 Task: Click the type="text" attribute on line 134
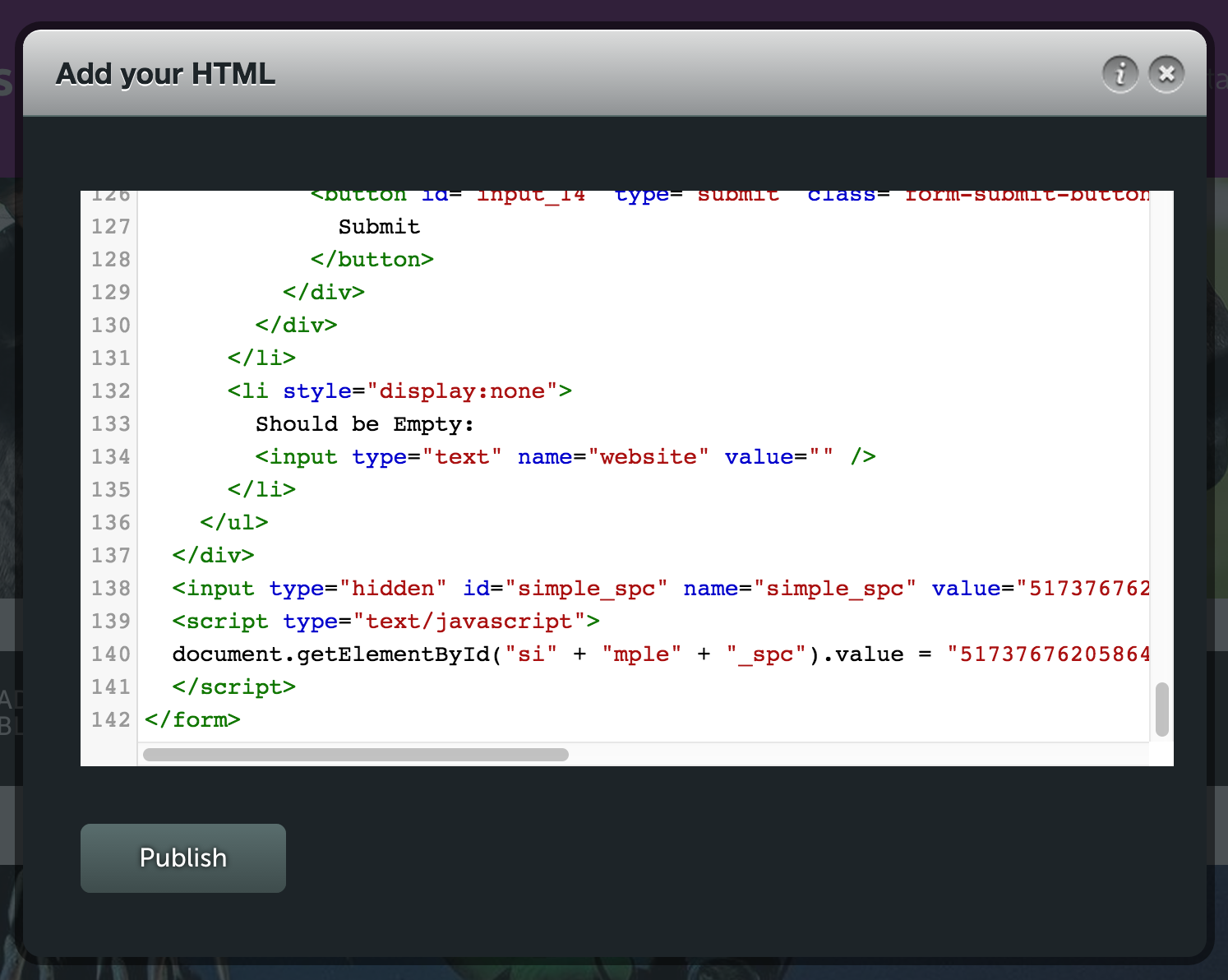coord(427,457)
